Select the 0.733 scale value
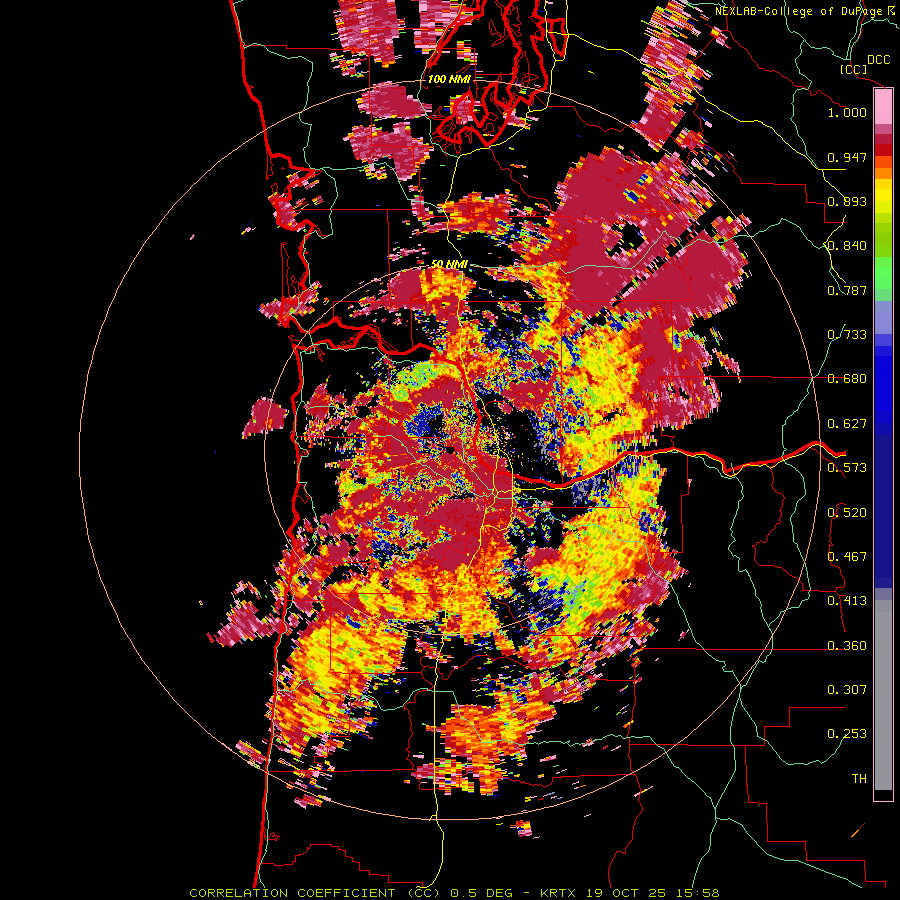This screenshot has width=900, height=900. click(847, 335)
